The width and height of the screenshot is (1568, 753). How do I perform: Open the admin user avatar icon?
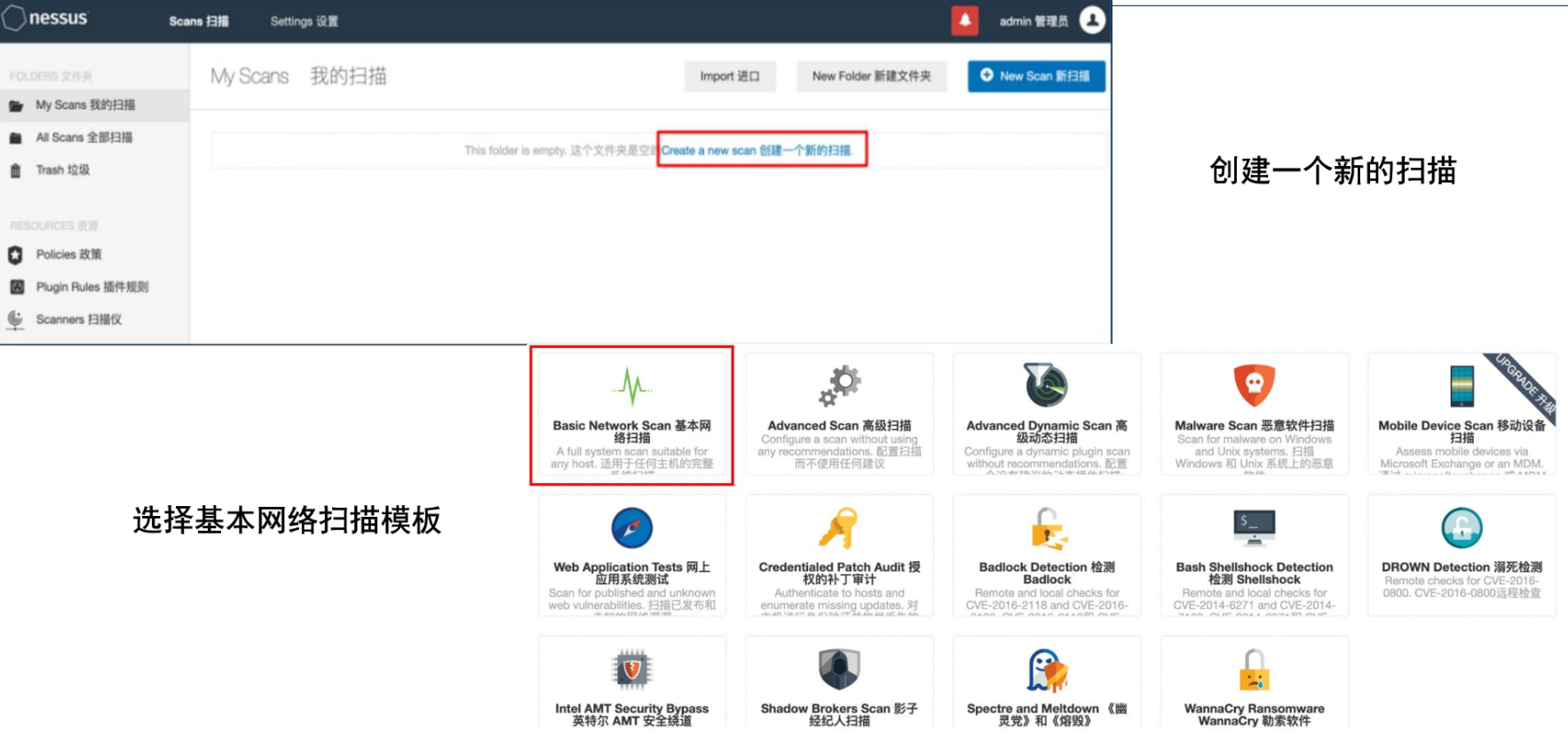click(x=1092, y=20)
